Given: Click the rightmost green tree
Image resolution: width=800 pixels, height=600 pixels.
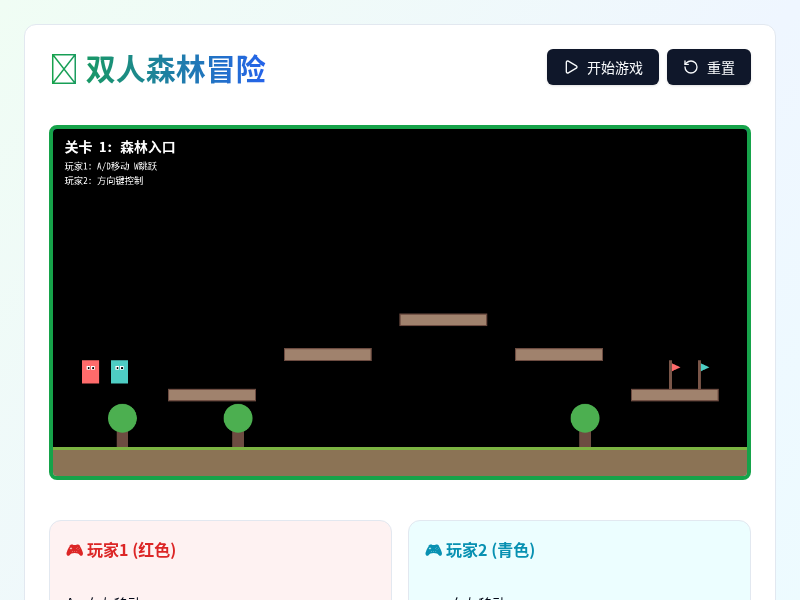Looking at the screenshot, I should click(585, 420).
